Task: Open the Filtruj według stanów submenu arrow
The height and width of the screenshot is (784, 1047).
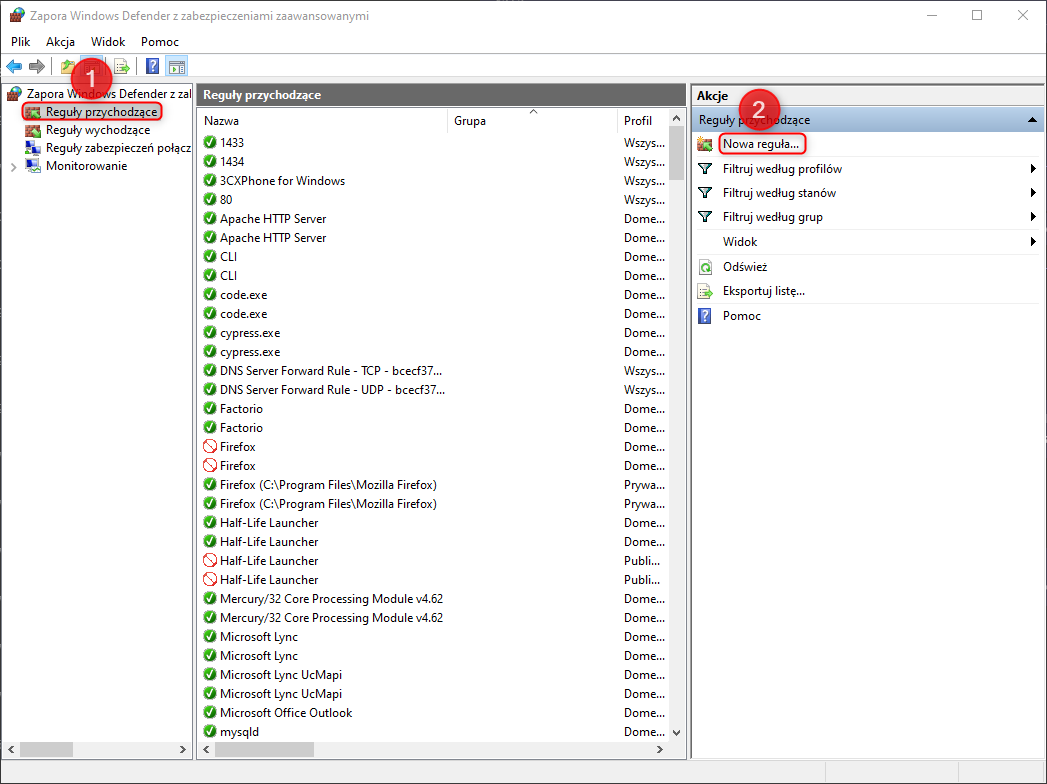Action: pos(1033,193)
